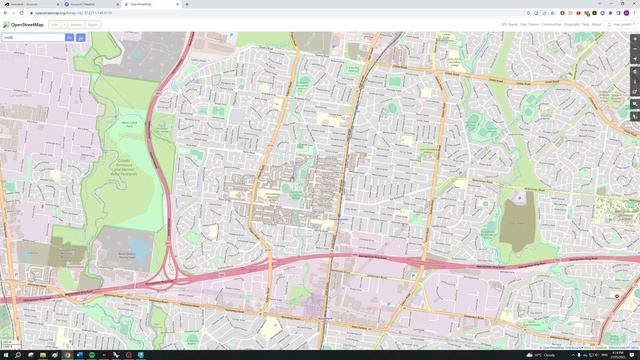This screenshot has height=360, width=640.
Task: Add a note to the map
Action: coord(635,104)
